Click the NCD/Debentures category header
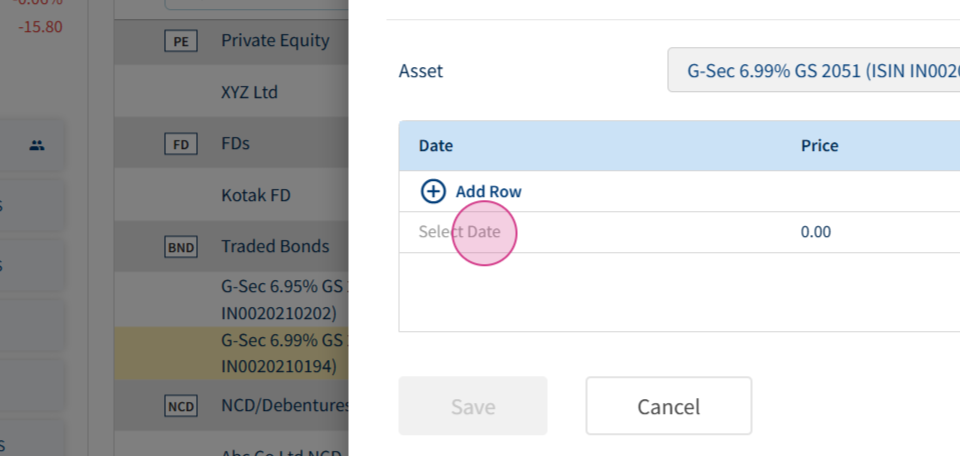Screen dimensions: 960x456 point(285,405)
